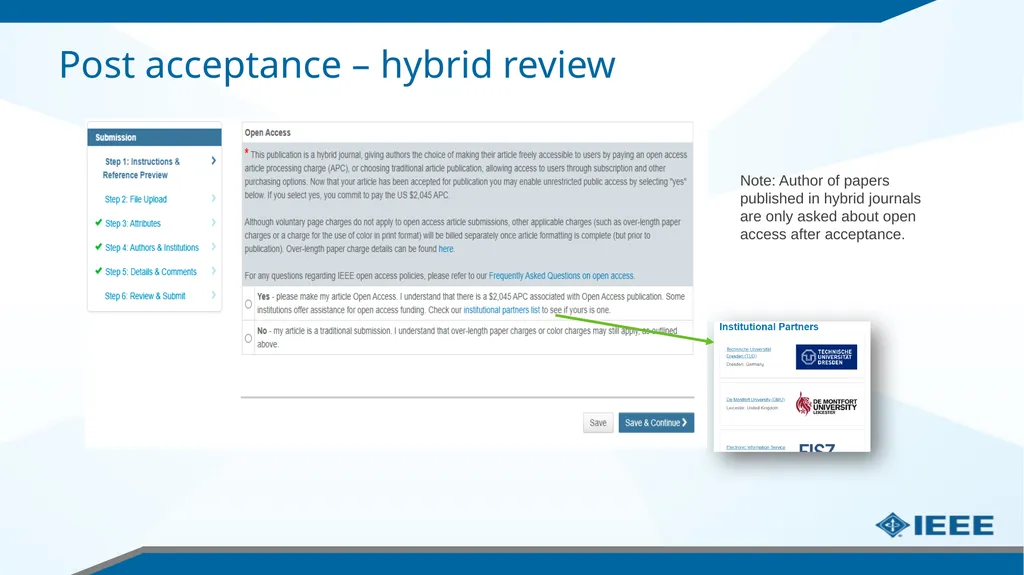Expand chevron next to Step 5 Details
Image resolution: width=1024 pixels, height=575 pixels.
(214, 271)
